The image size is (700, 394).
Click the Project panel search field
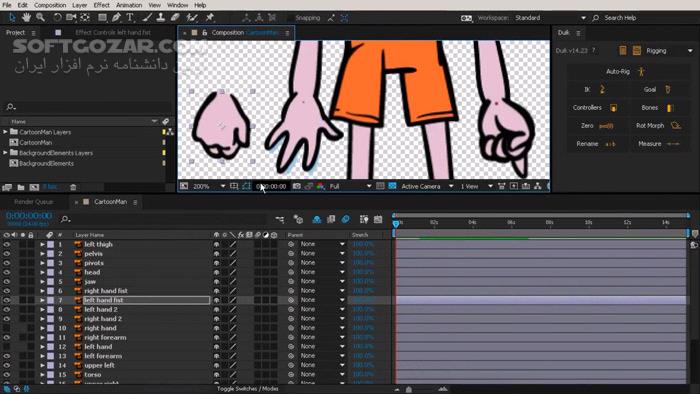pyautogui.click(x=87, y=107)
